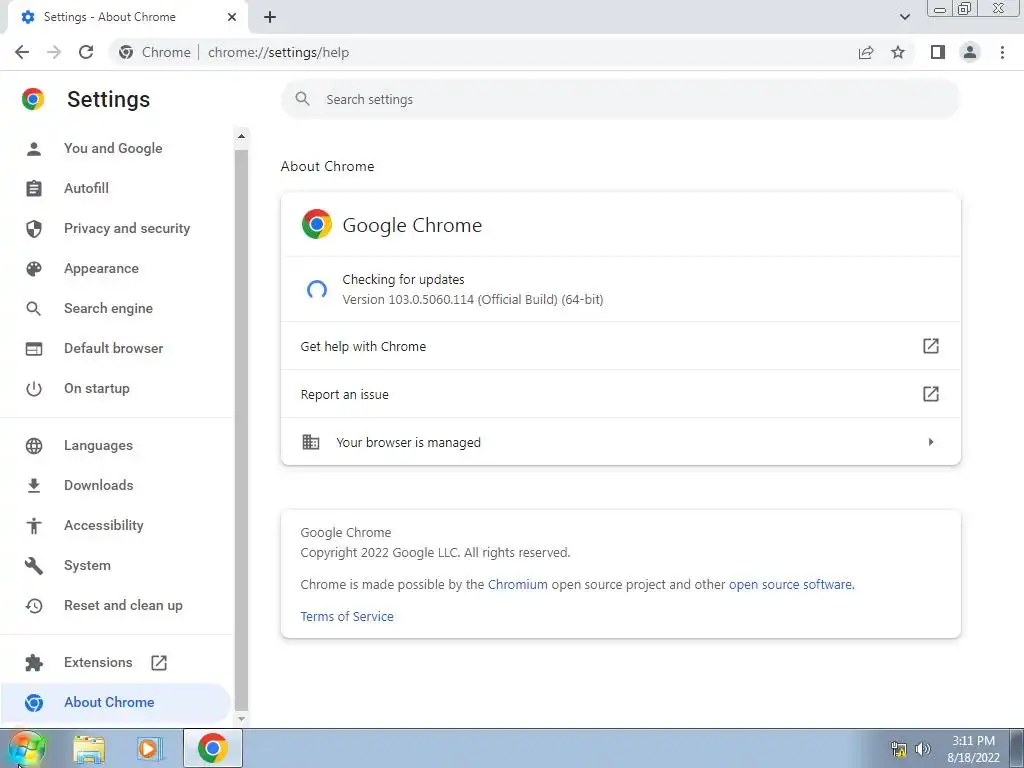Click Get help with Chrome row

[x=620, y=346]
